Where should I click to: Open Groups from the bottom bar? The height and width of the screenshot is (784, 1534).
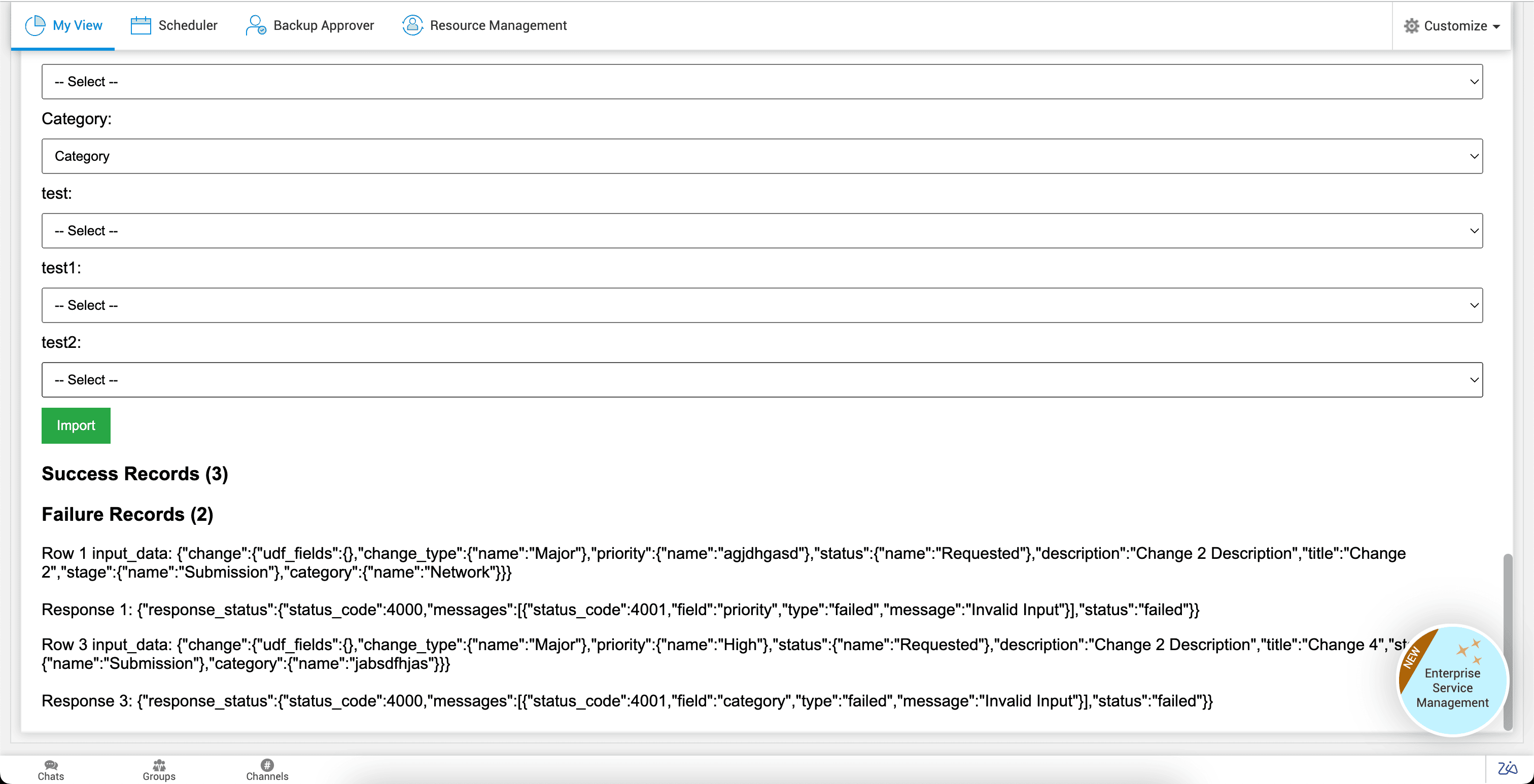pyautogui.click(x=159, y=770)
